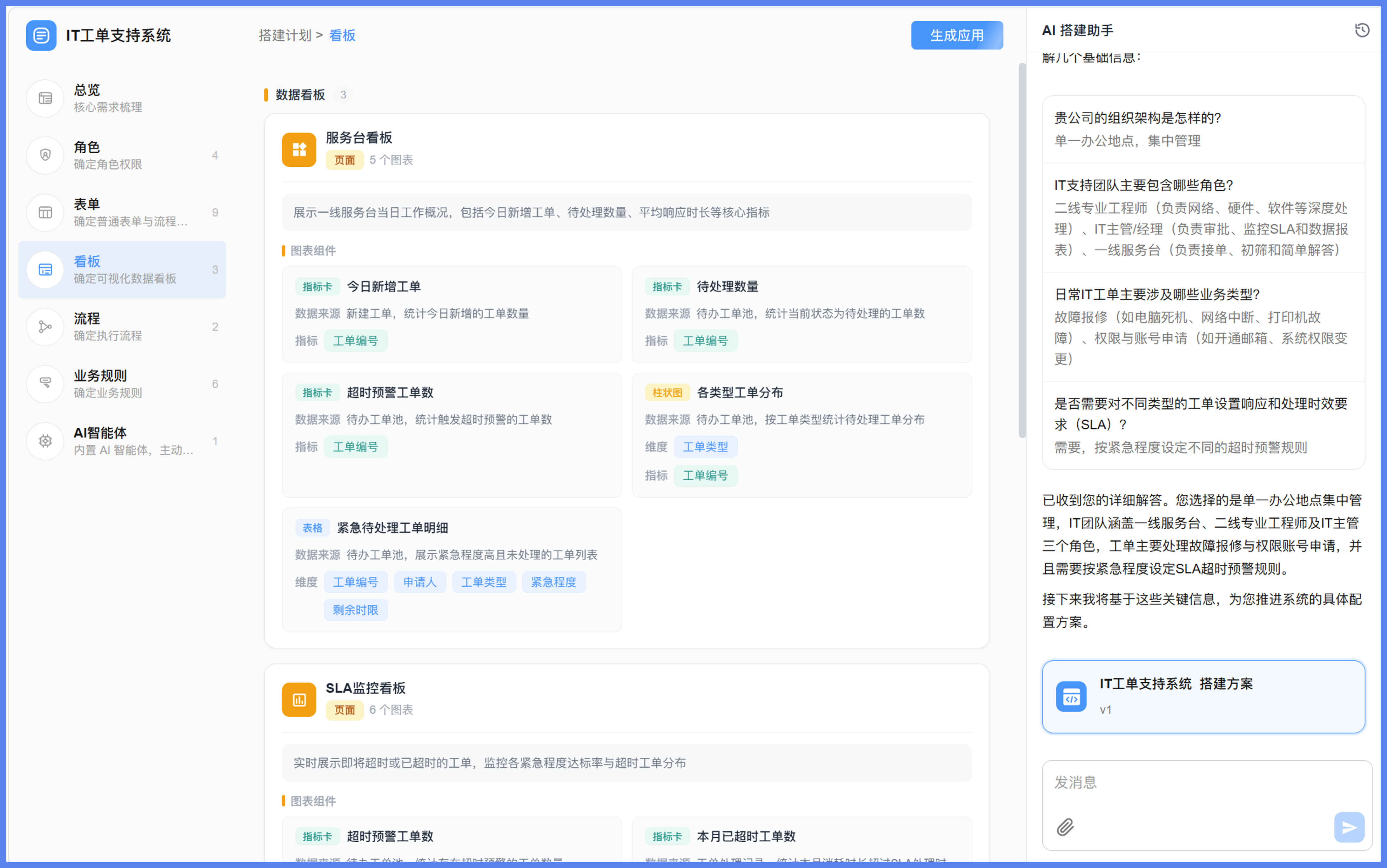Click the code icon on 搭建方案 card
This screenshot has width=1387, height=868.
tap(1071, 697)
